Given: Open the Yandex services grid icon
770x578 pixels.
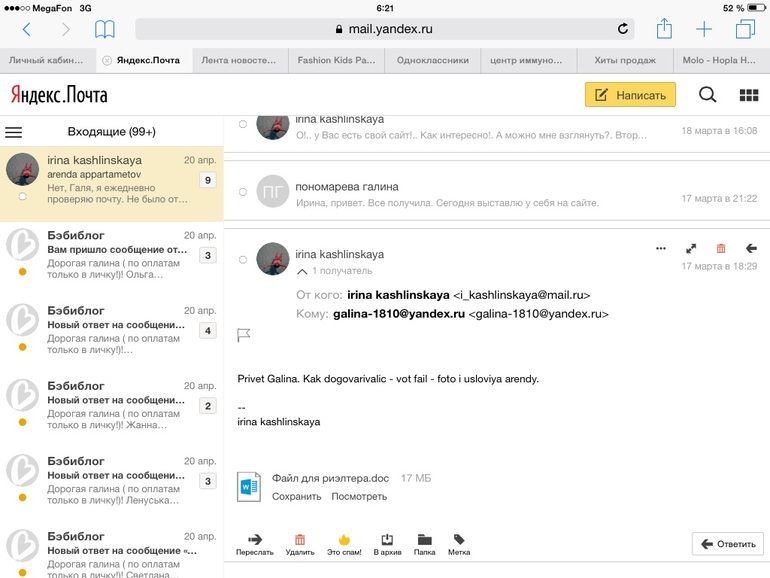Looking at the screenshot, I should [748, 95].
